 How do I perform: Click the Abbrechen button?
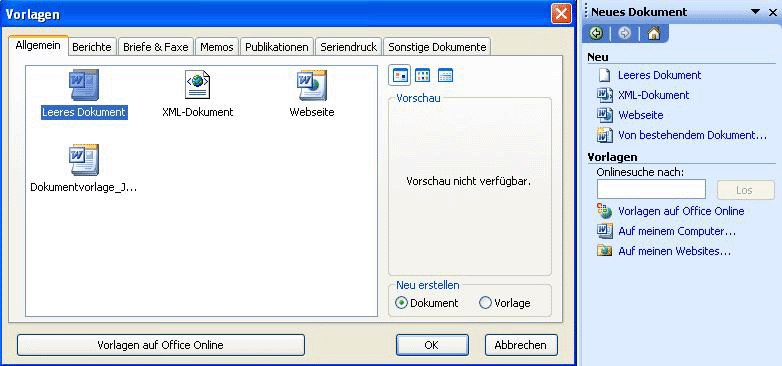pos(521,345)
